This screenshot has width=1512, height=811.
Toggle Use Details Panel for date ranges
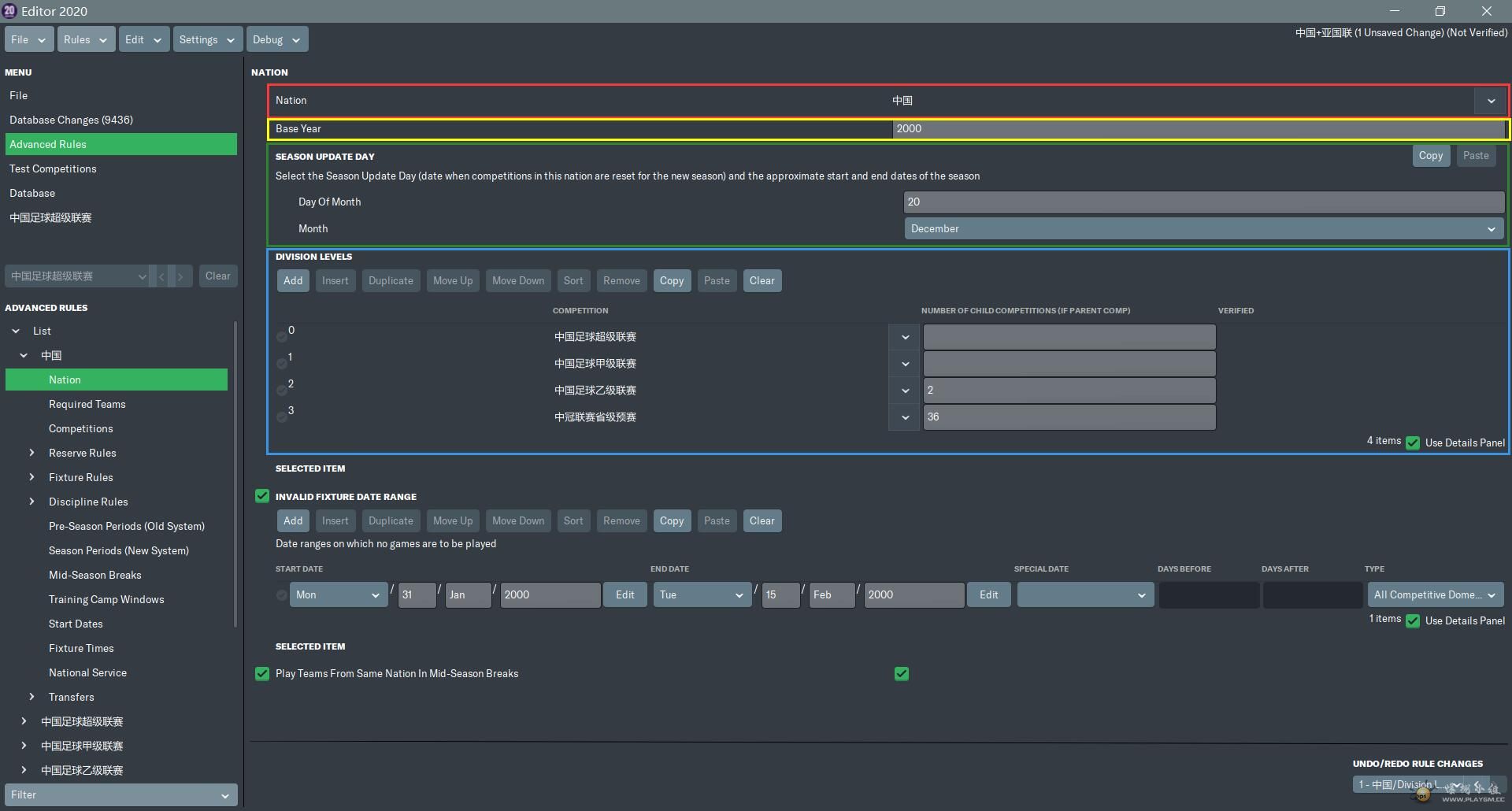click(1413, 620)
